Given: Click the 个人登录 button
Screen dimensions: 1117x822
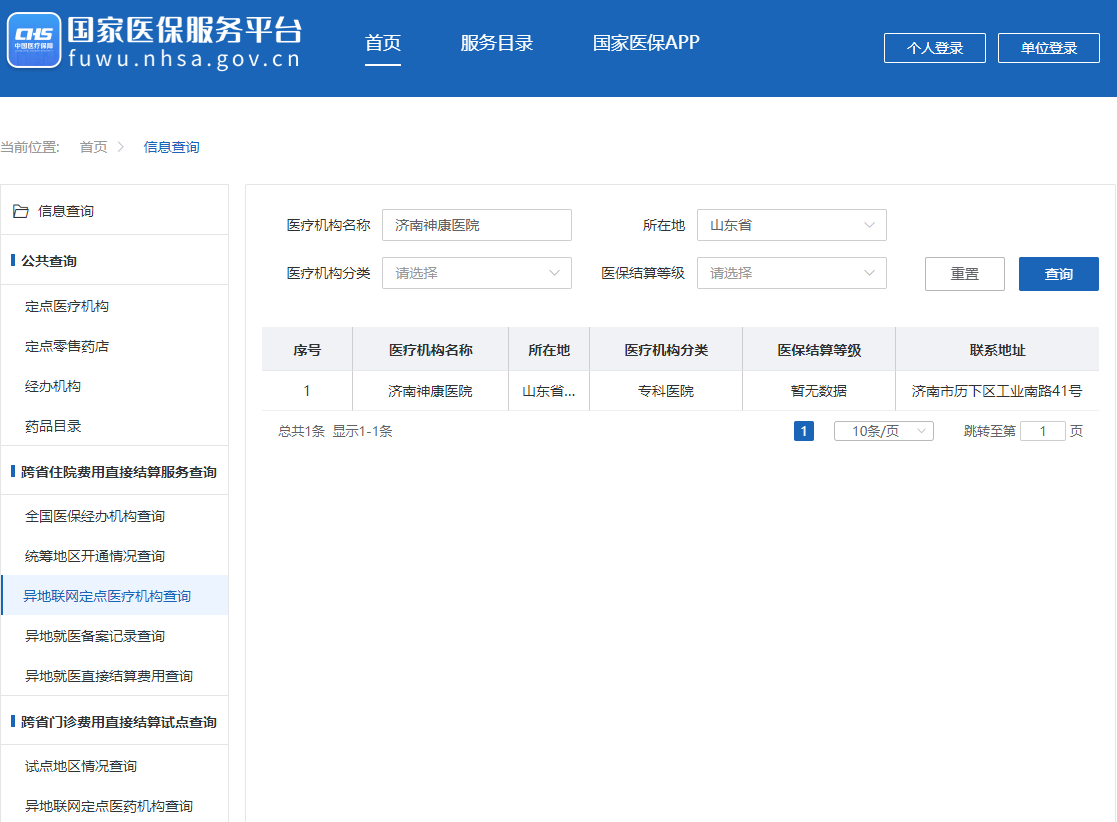Looking at the screenshot, I should tap(934, 48).
